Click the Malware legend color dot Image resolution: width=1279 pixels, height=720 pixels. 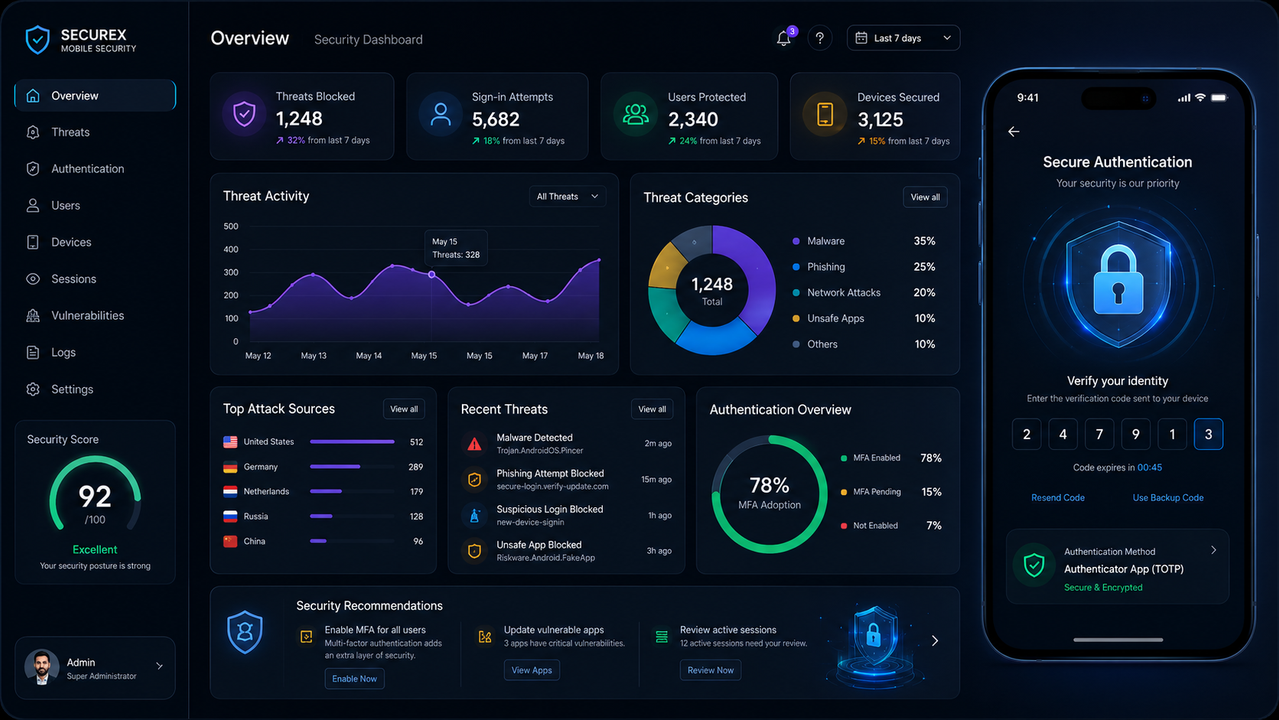[x=796, y=241]
